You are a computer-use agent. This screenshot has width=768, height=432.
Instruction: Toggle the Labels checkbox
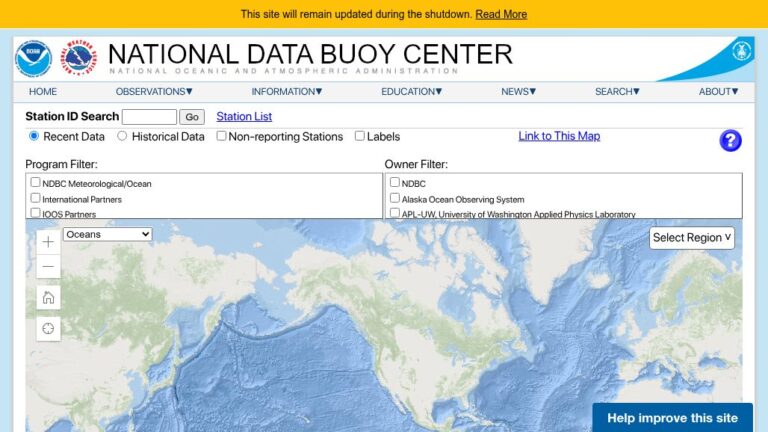(x=359, y=136)
